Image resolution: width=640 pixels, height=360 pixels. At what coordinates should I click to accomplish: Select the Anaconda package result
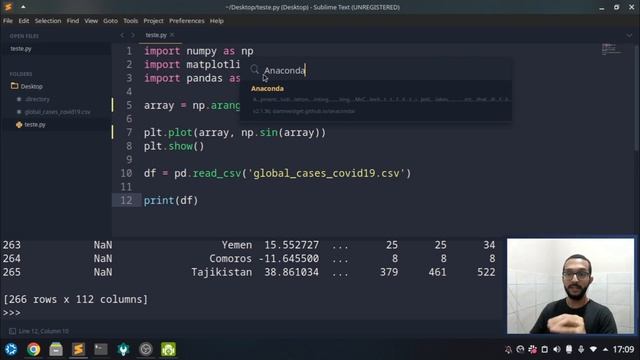376,100
